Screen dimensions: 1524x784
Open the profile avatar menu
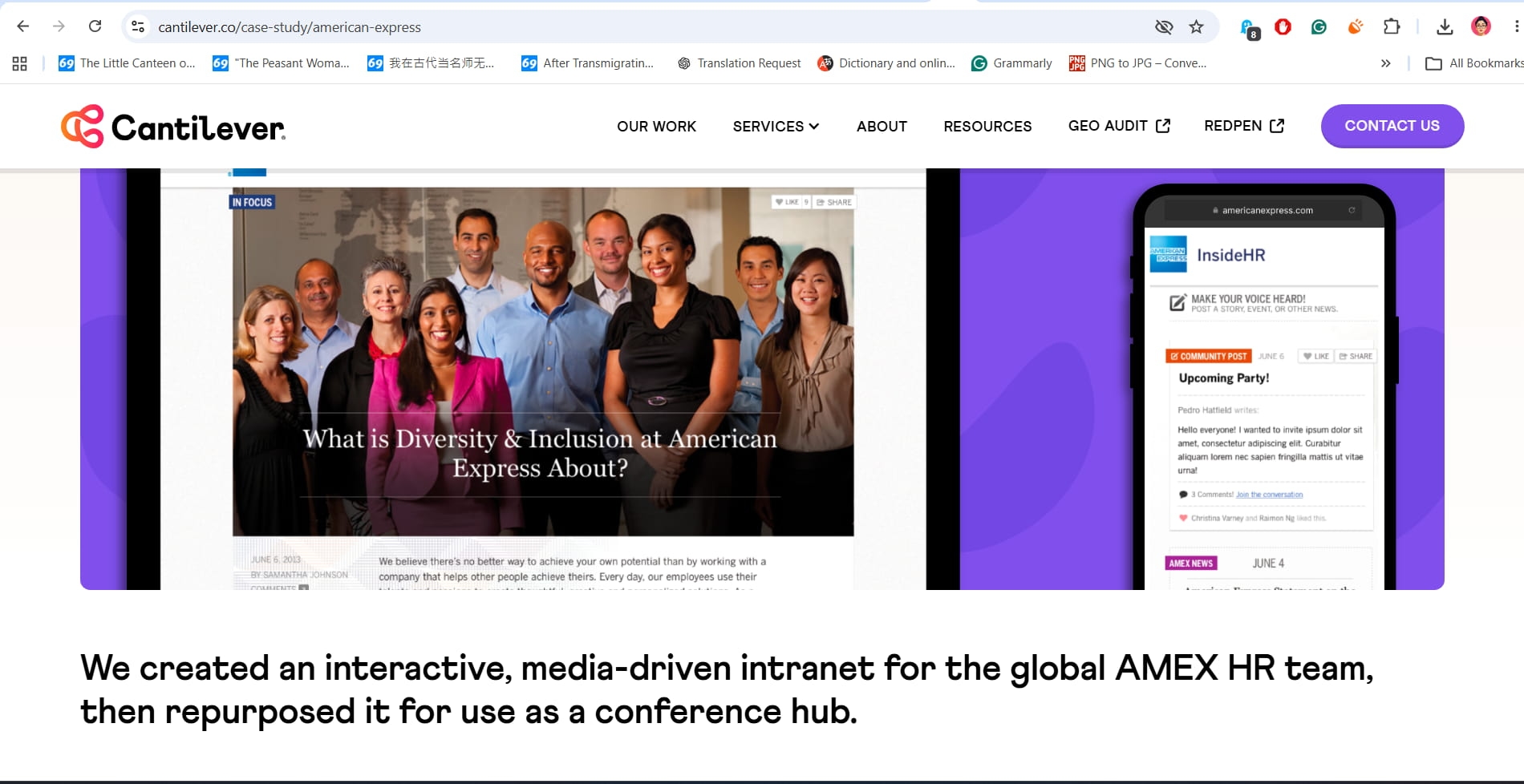[x=1481, y=26]
